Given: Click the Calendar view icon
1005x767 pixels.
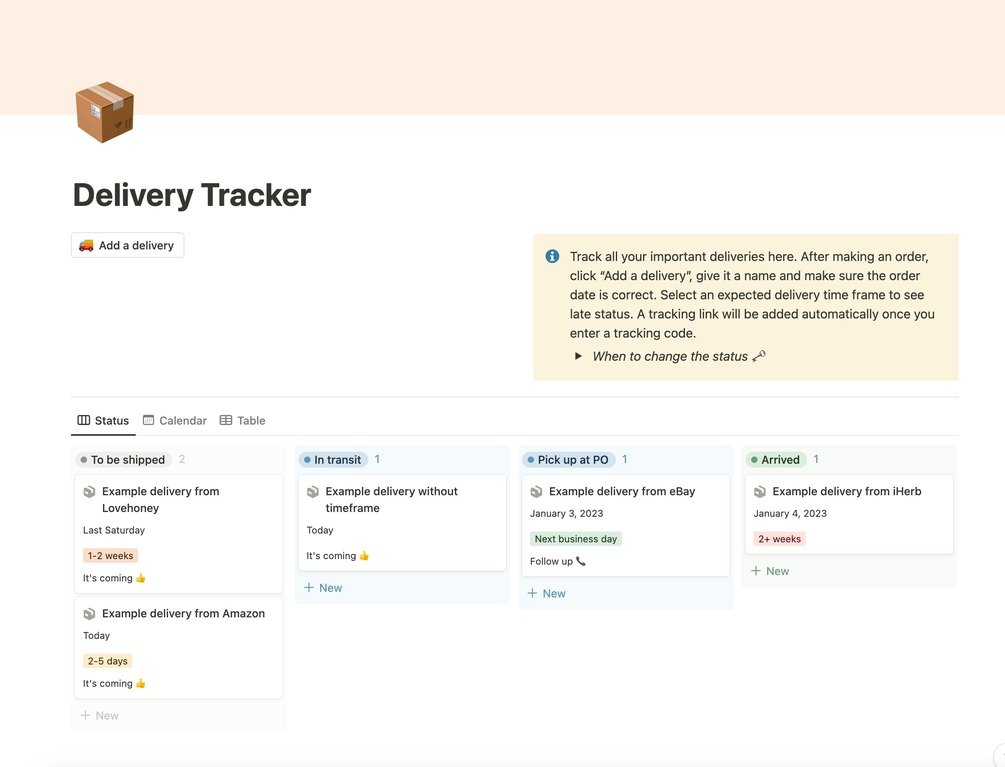Looking at the screenshot, I should tap(149, 420).
